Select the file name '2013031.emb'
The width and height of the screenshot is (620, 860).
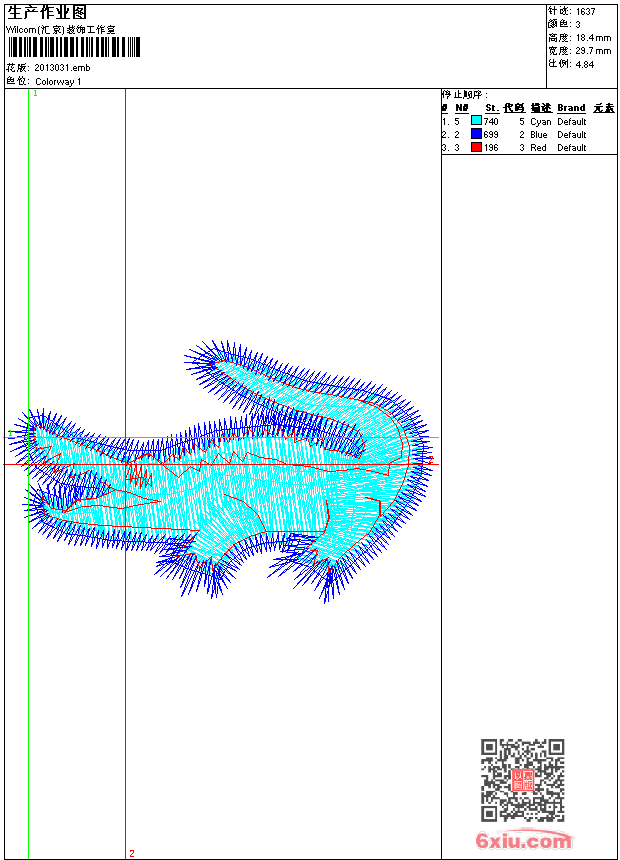pyautogui.click(x=62, y=68)
